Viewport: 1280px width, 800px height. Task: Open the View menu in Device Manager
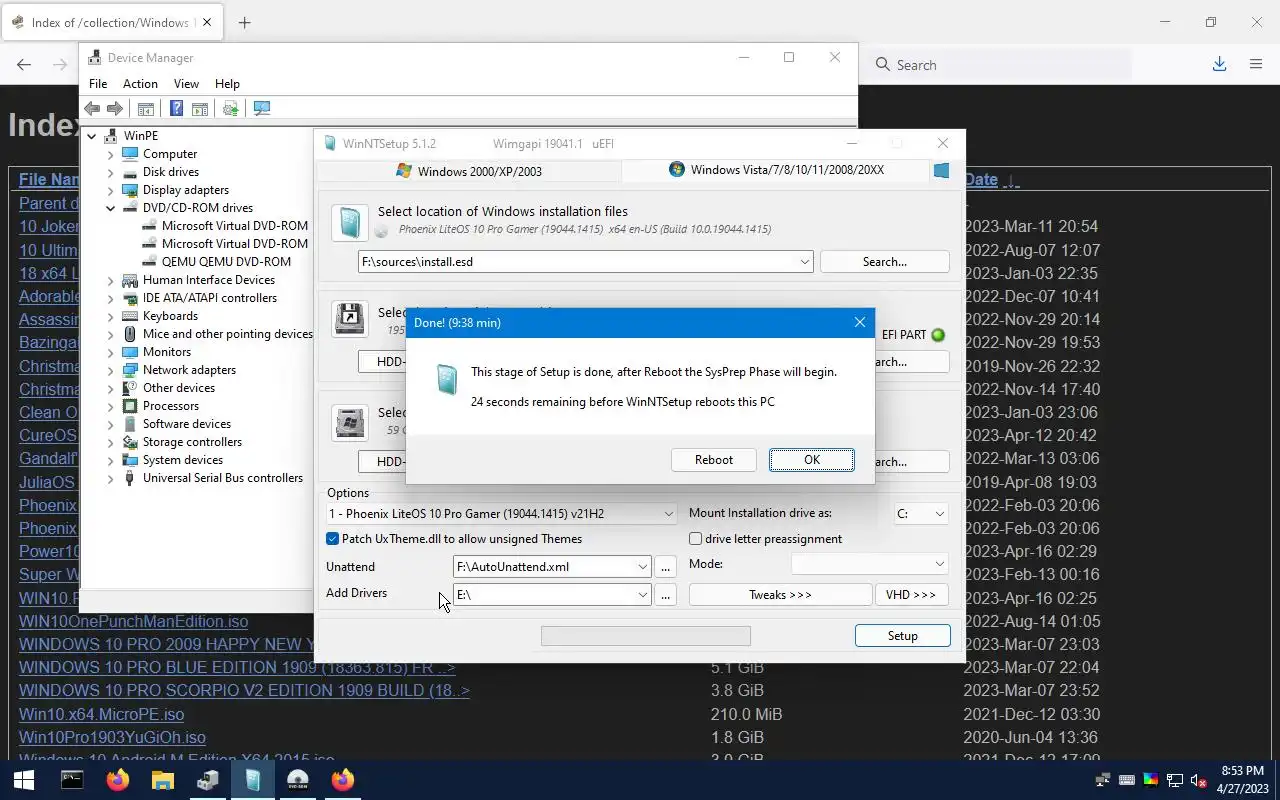coord(186,84)
